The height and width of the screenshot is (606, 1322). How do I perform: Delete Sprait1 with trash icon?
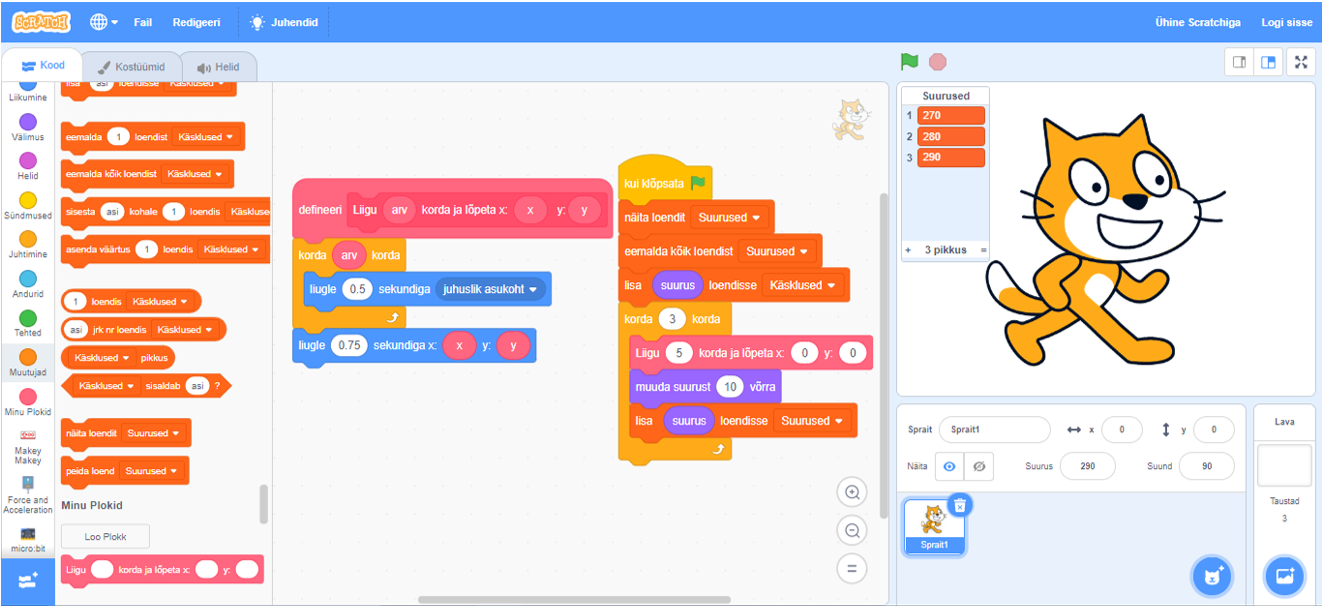959,505
